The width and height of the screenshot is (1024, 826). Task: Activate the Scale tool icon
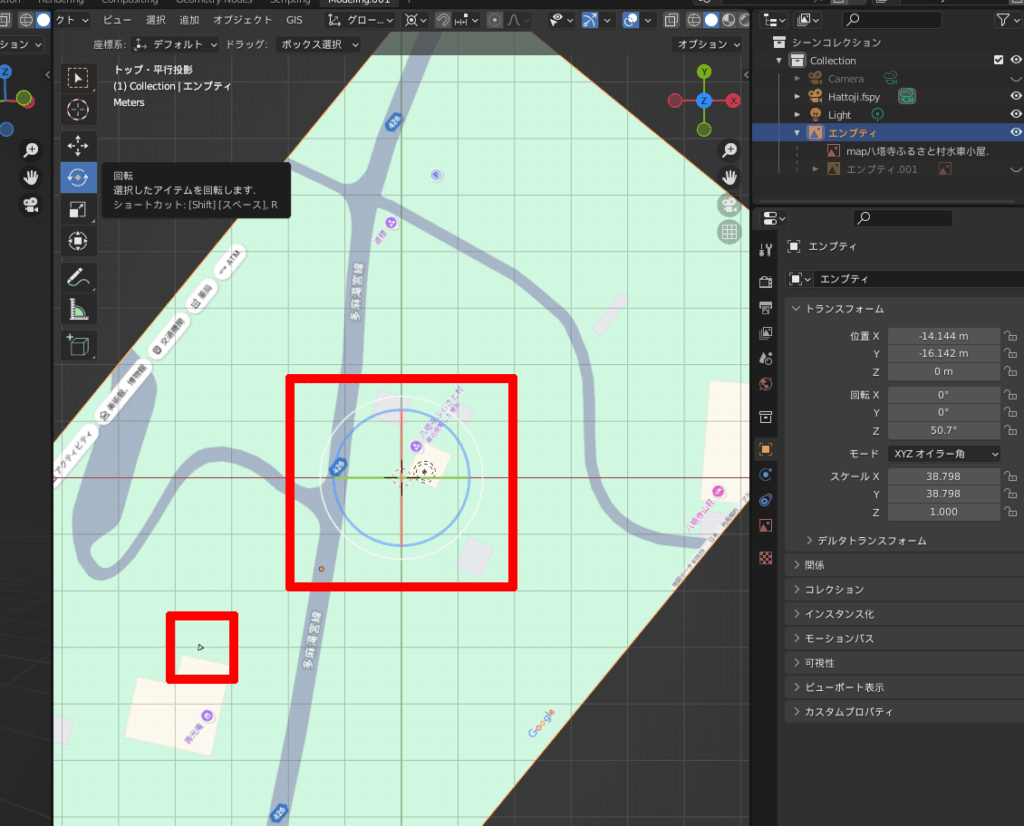point(78,209)
